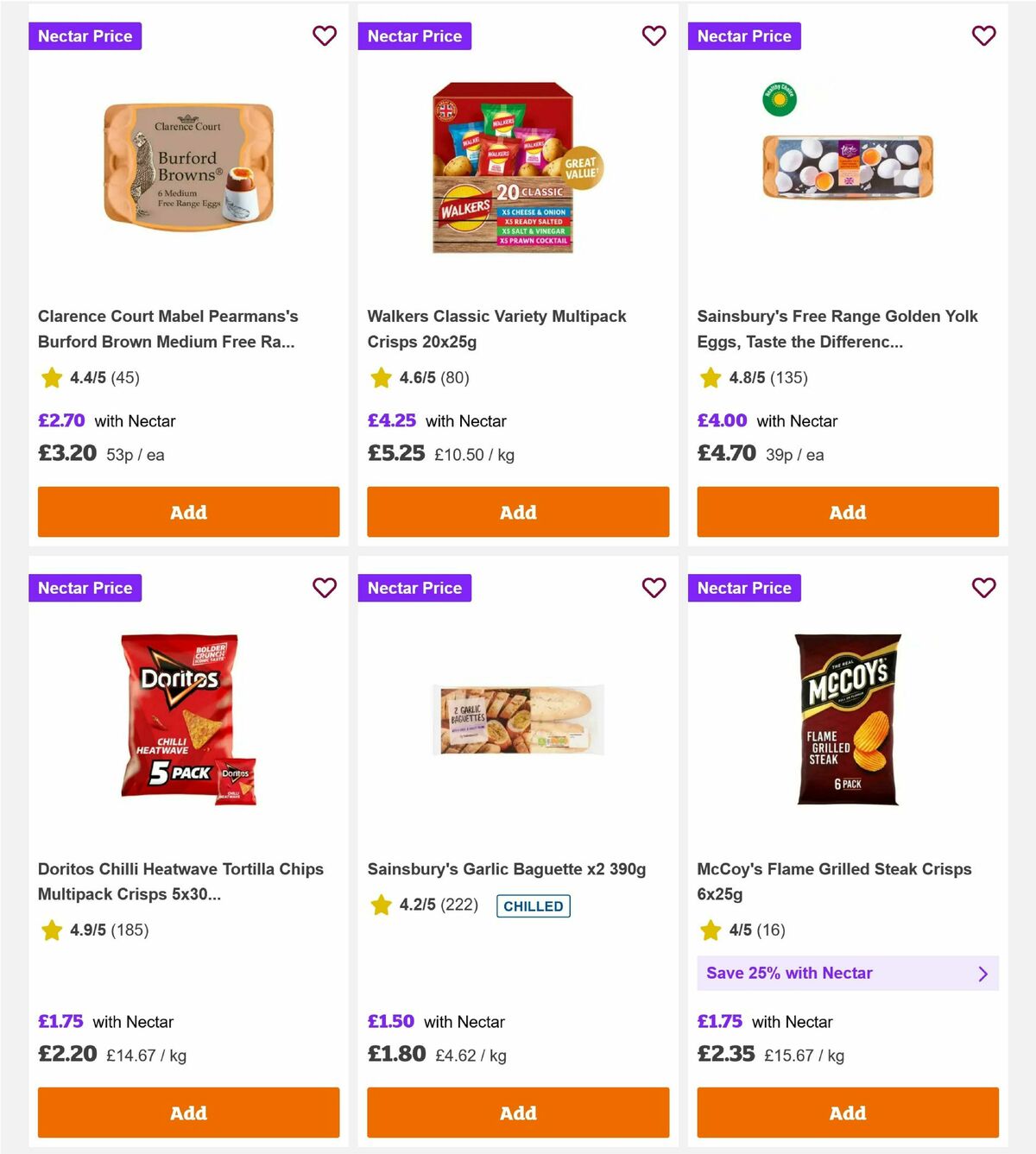Open the Doritos Chilli Heatwave product link
This screenshot has width=1036, height=1154.
pos(181,881)
